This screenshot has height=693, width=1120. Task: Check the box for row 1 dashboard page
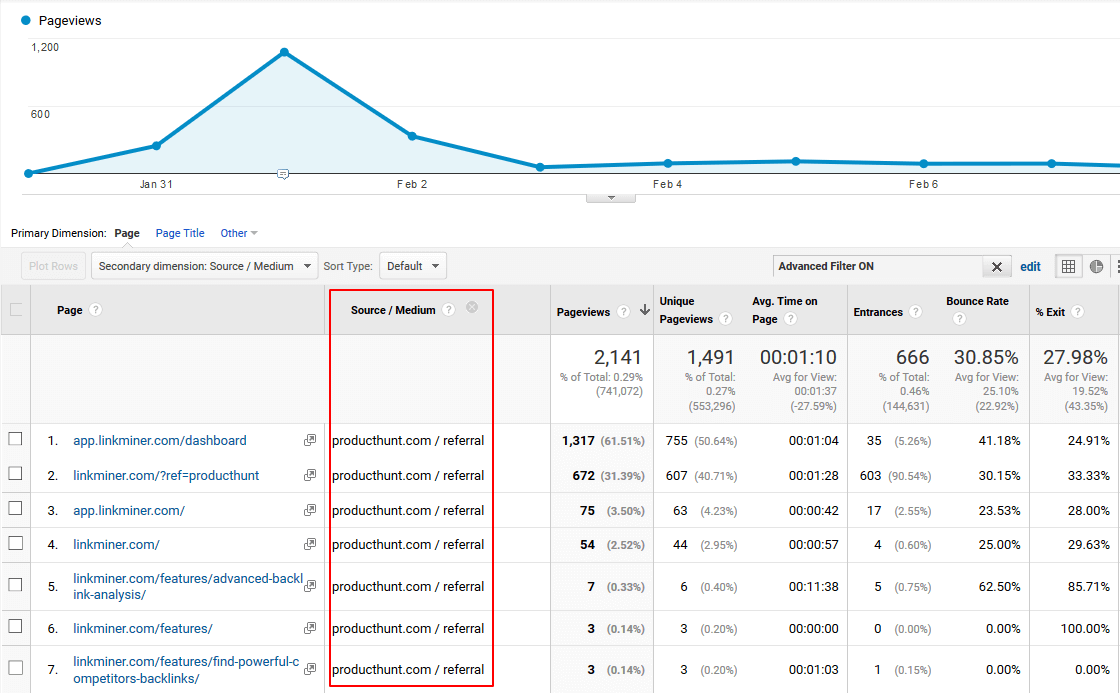(x=15, y=439)
